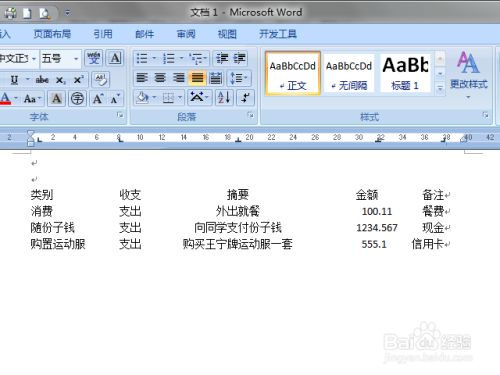
Task: Click the increase indent icon
Action: click(x=239, y=59)
